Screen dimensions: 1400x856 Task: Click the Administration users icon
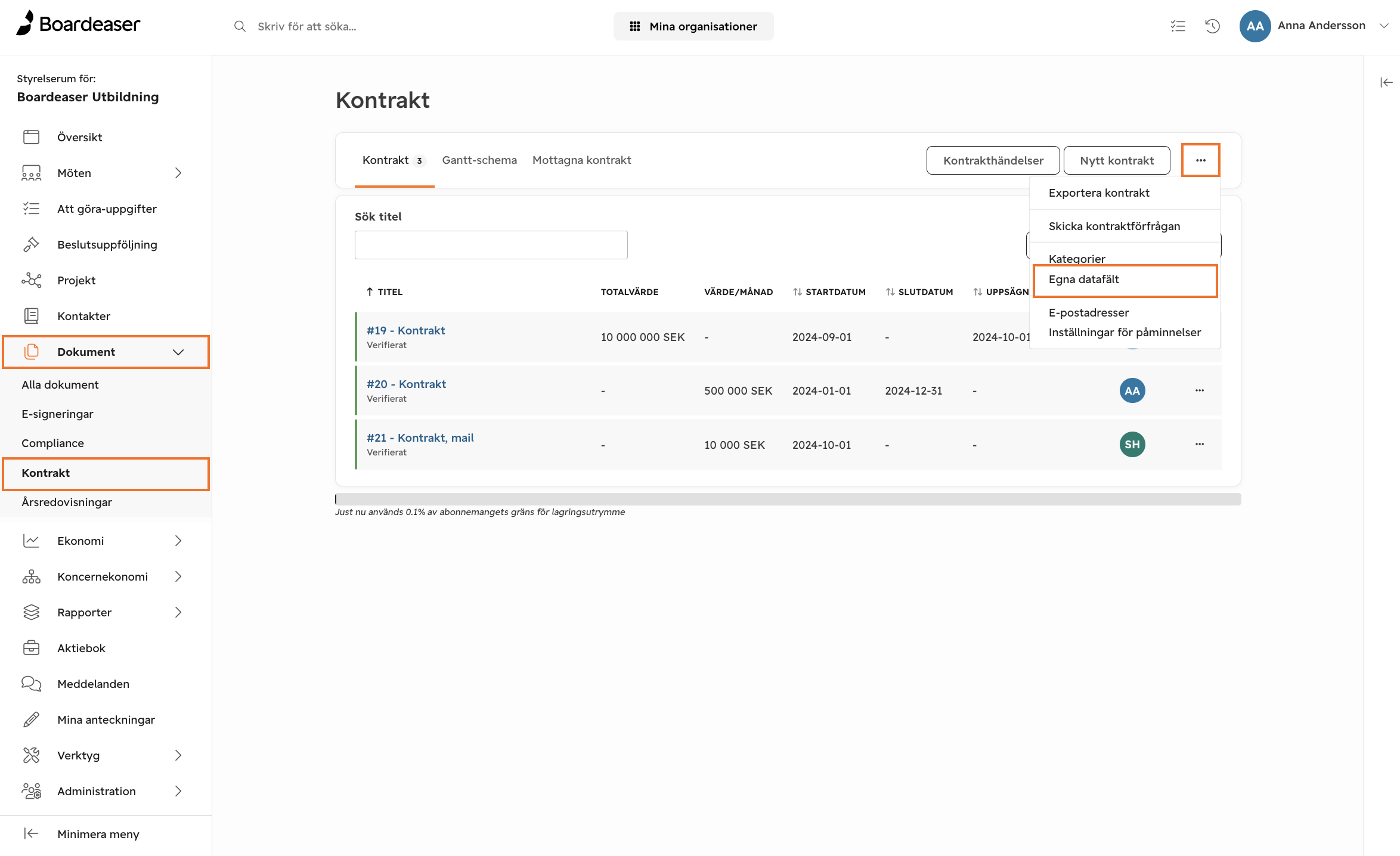click(x=32, y=791)
